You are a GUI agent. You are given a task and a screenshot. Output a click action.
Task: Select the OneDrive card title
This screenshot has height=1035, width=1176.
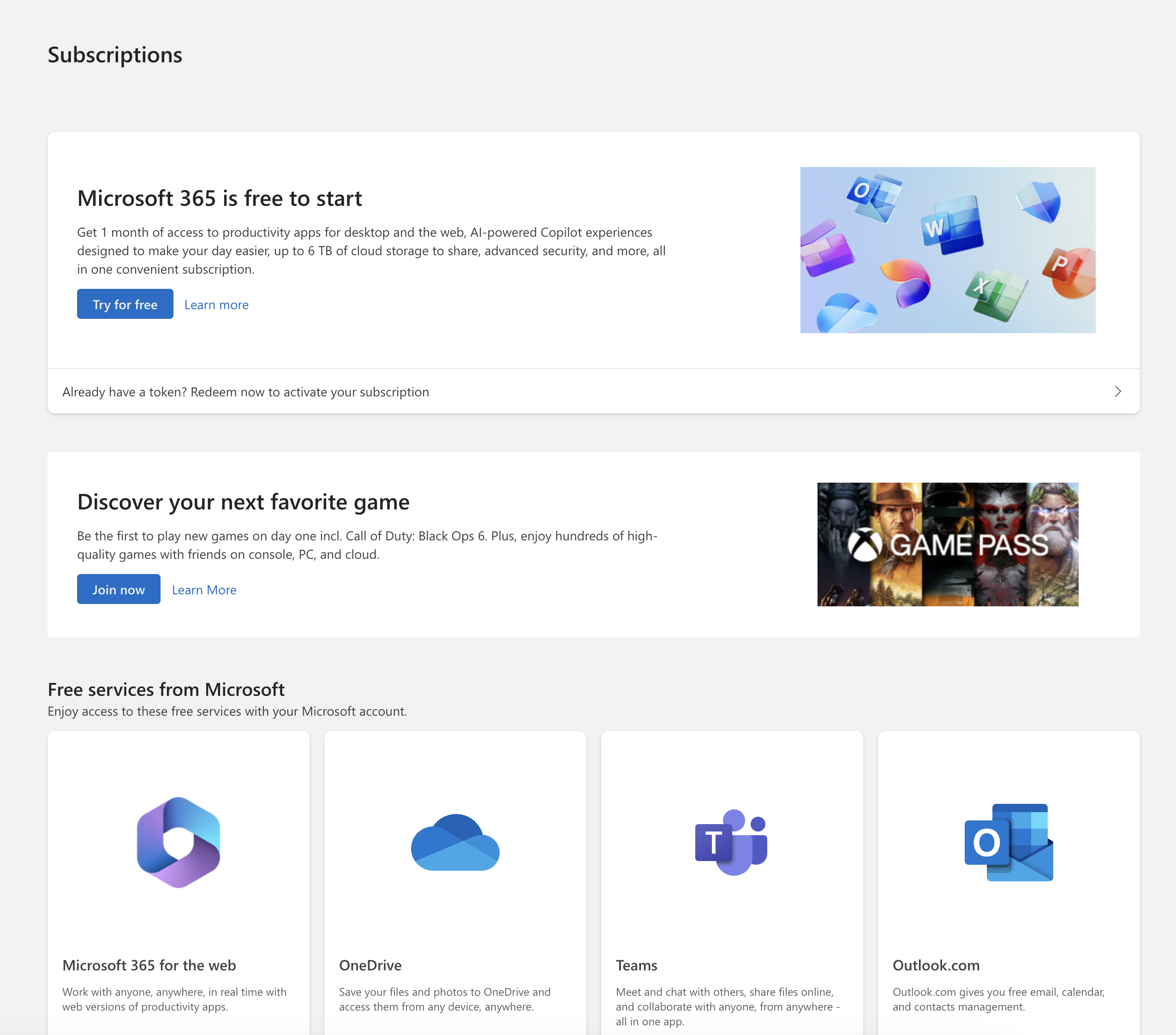pos(370,965)
